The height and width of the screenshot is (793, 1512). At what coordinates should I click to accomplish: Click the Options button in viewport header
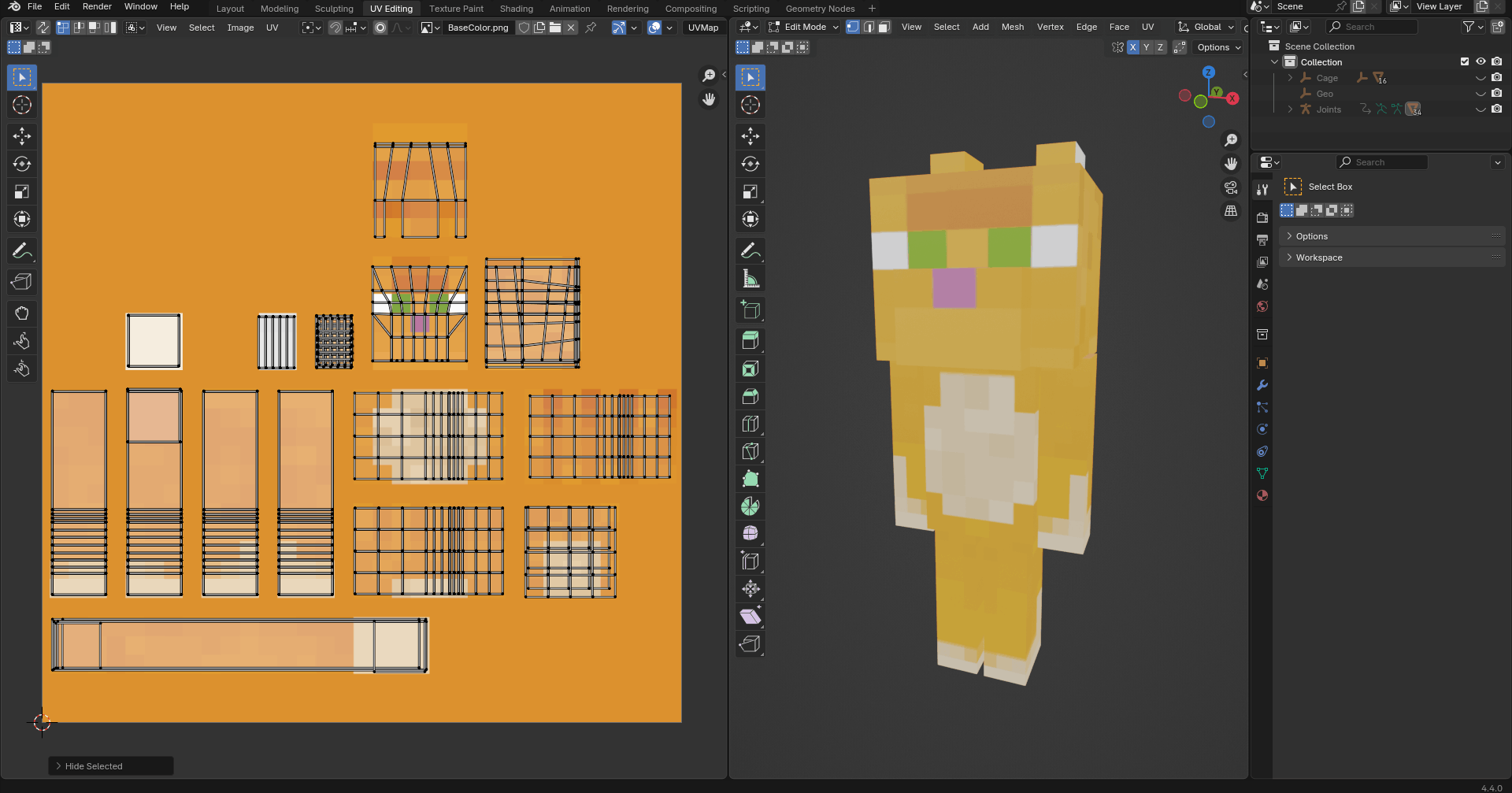coord(1218,47)
